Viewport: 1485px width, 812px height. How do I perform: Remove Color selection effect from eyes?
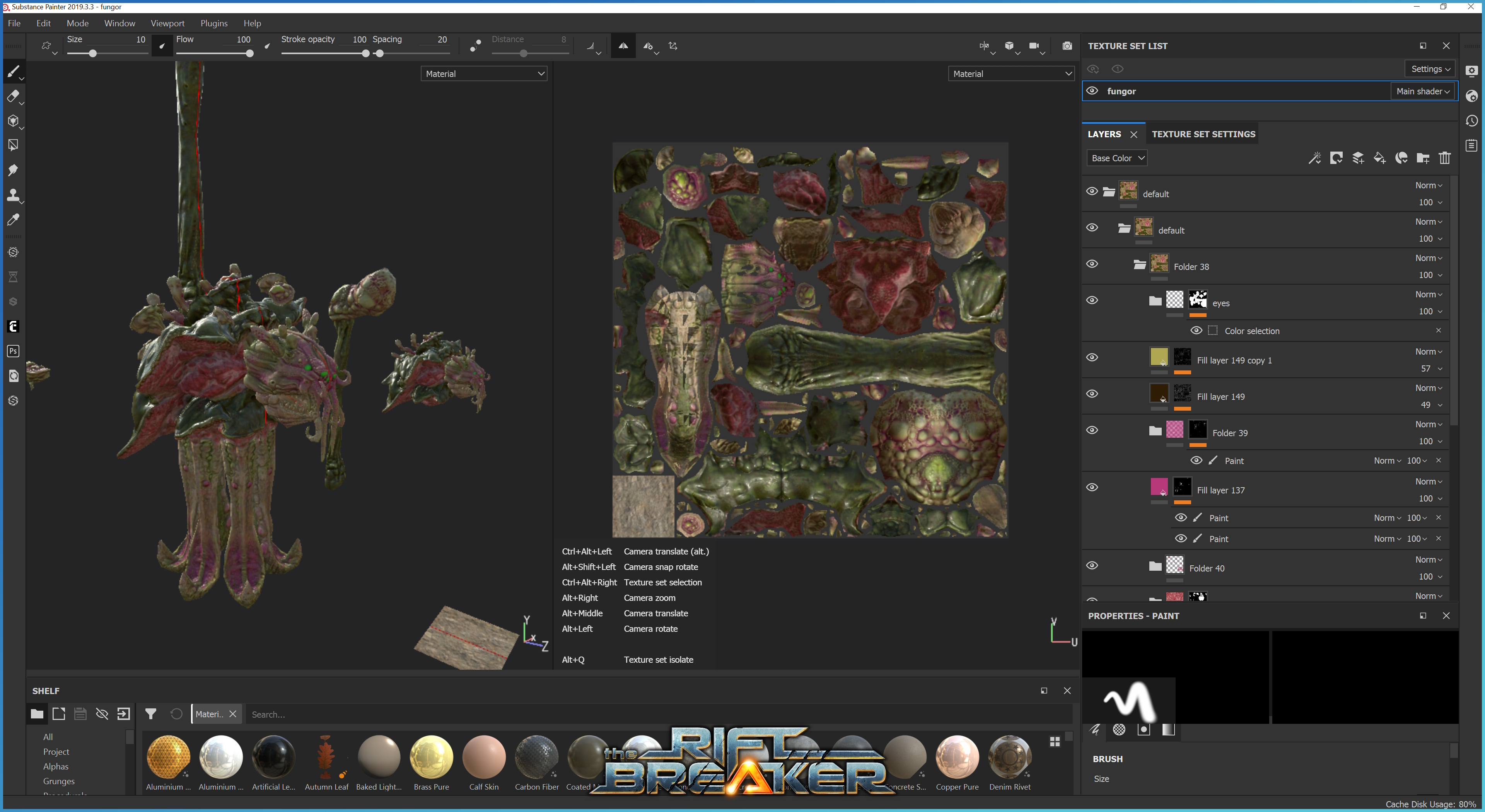[x=1438, y=330]
